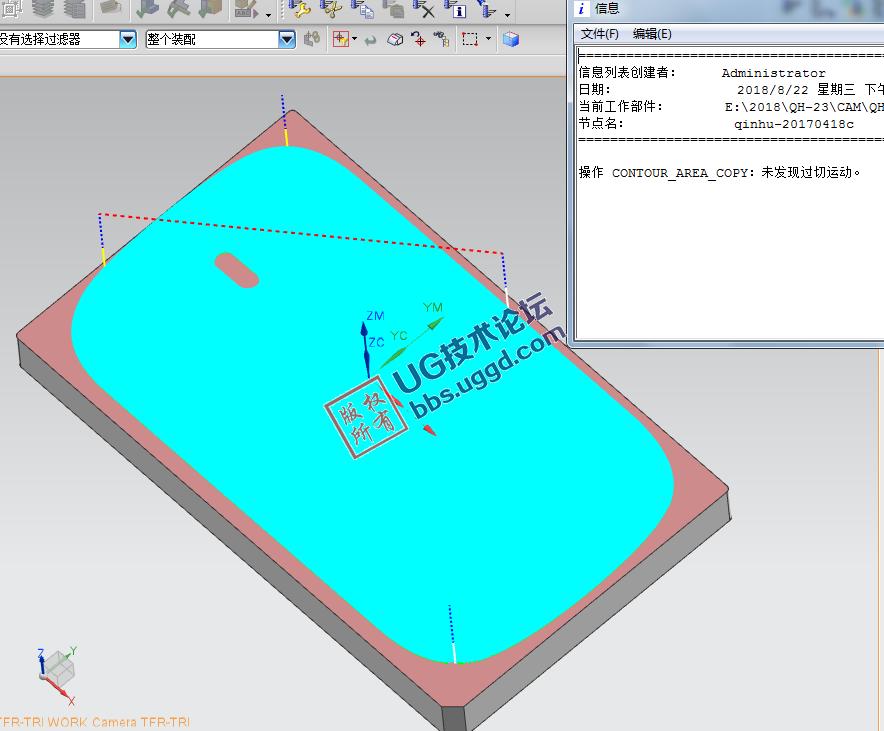Viewport: 884px width, 731px height.
Task: Select the dashed rectangle selection tool
Action: [x=470, y=40]
